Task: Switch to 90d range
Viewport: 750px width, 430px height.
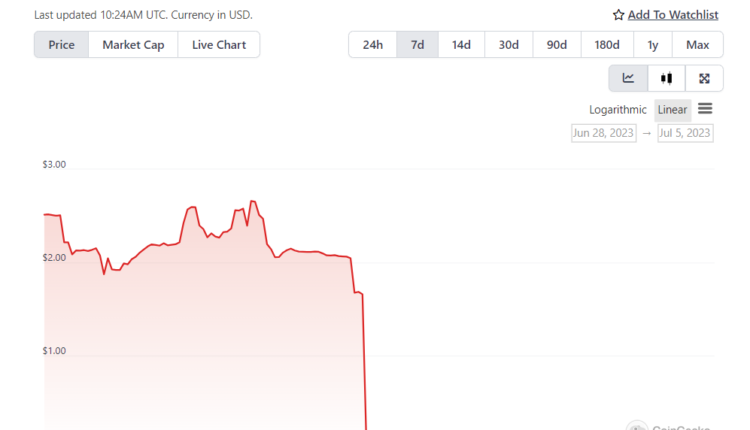Action: click(x=557, y=45)
